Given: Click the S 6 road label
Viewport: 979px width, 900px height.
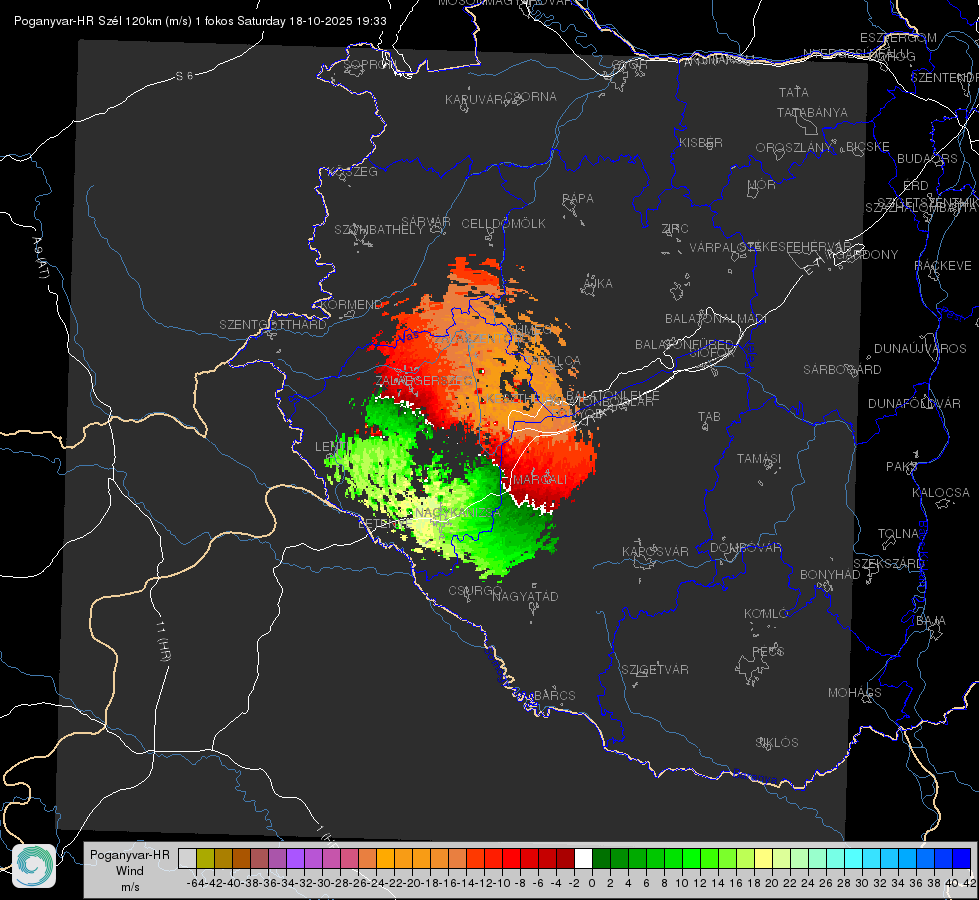Looking at the screenshot, I should (x=185, y=76).
